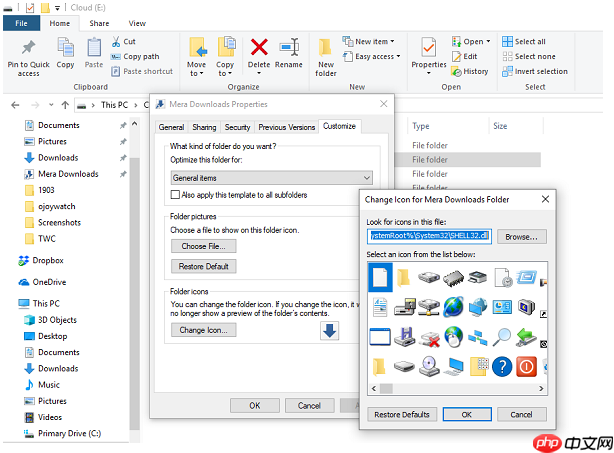Click Browse in Change Icon dialog
This screenshot has width=614, height=453.
tap(522, 237)
